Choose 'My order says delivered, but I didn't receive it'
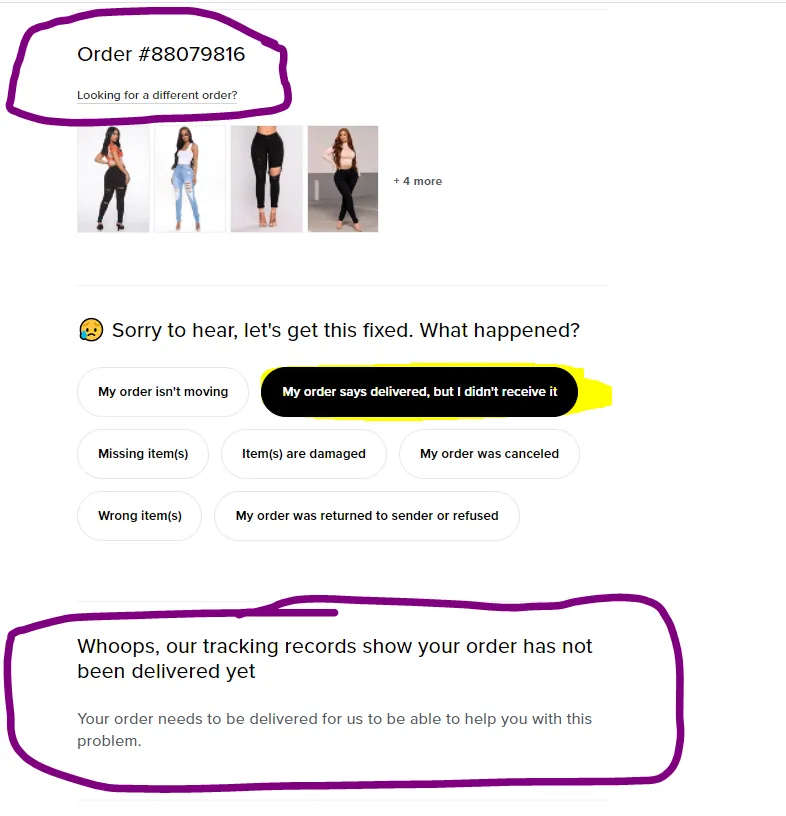 pyautogui.click(x=420, y=392)
